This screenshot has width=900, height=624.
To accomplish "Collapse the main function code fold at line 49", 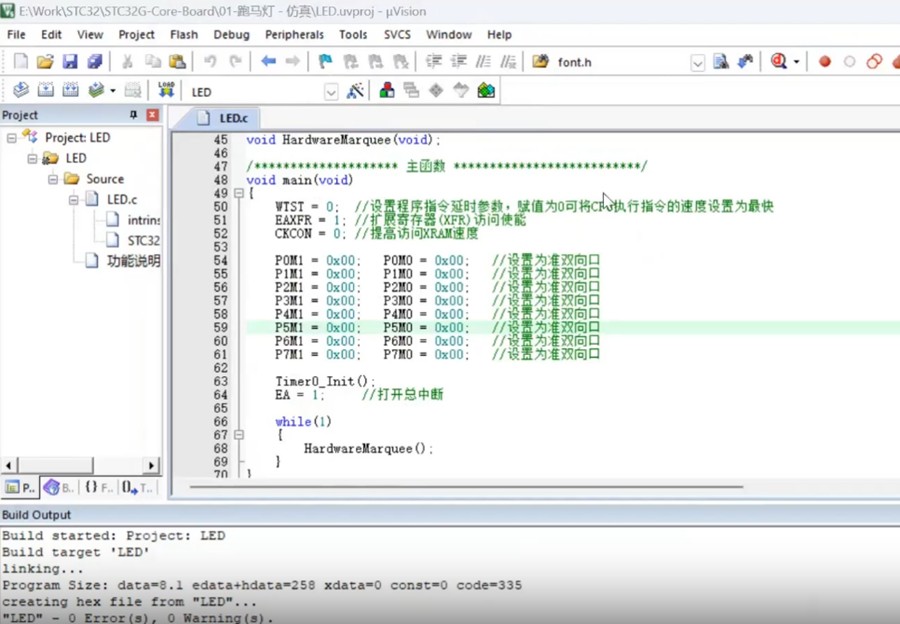I will (x=238, y=194).
